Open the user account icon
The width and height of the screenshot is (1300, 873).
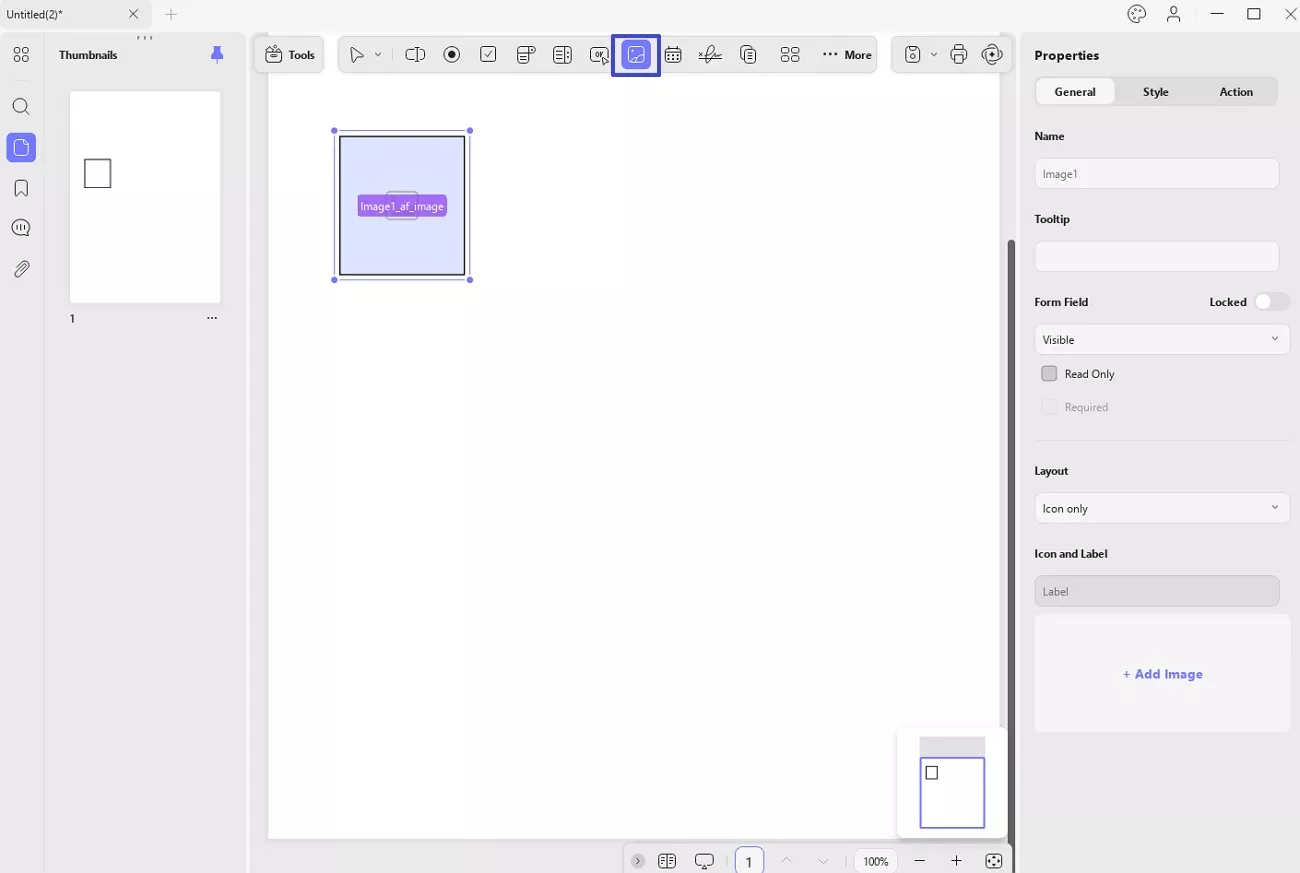1174,14
